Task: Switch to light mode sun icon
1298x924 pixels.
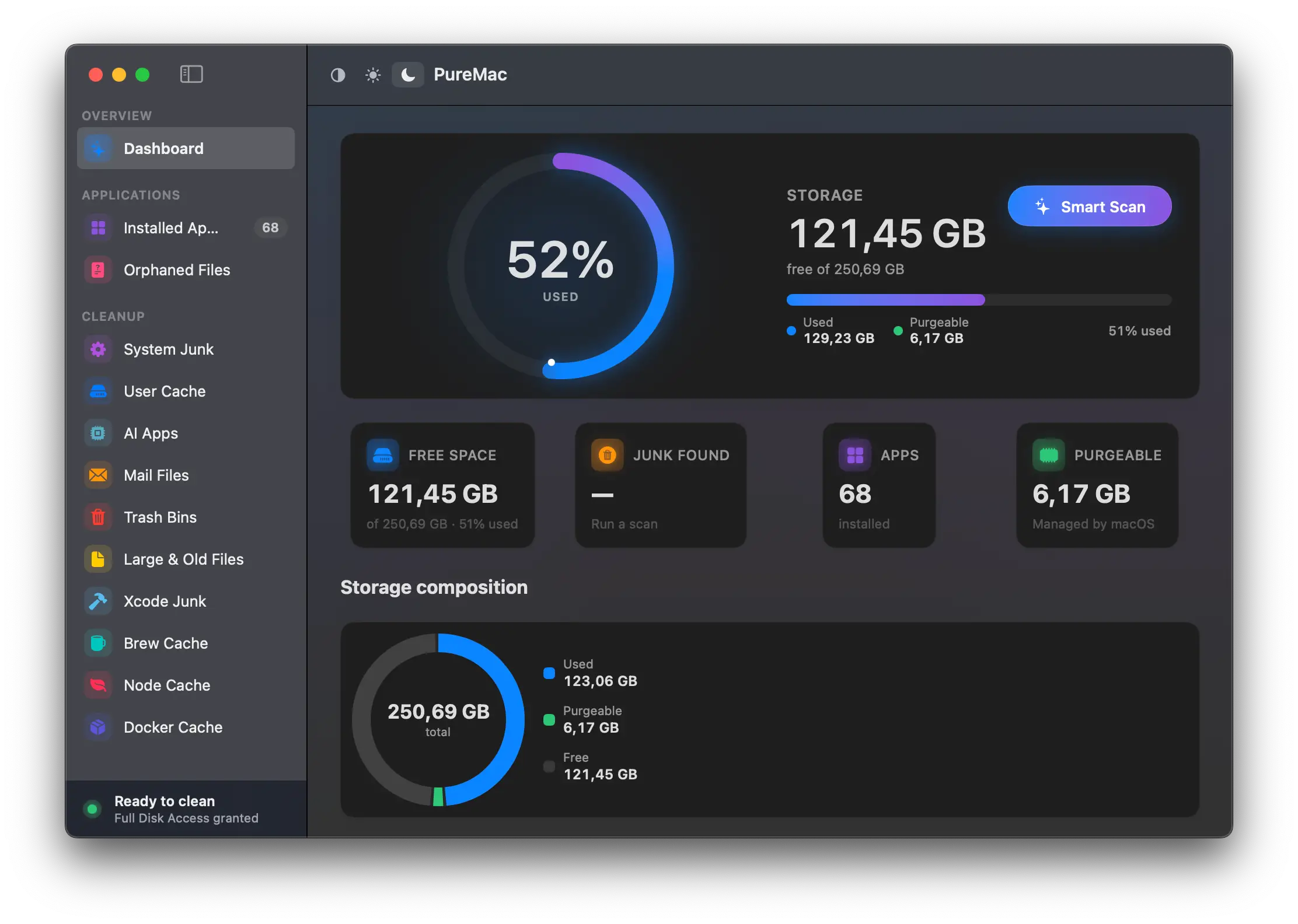Action: tap(373, 75)
